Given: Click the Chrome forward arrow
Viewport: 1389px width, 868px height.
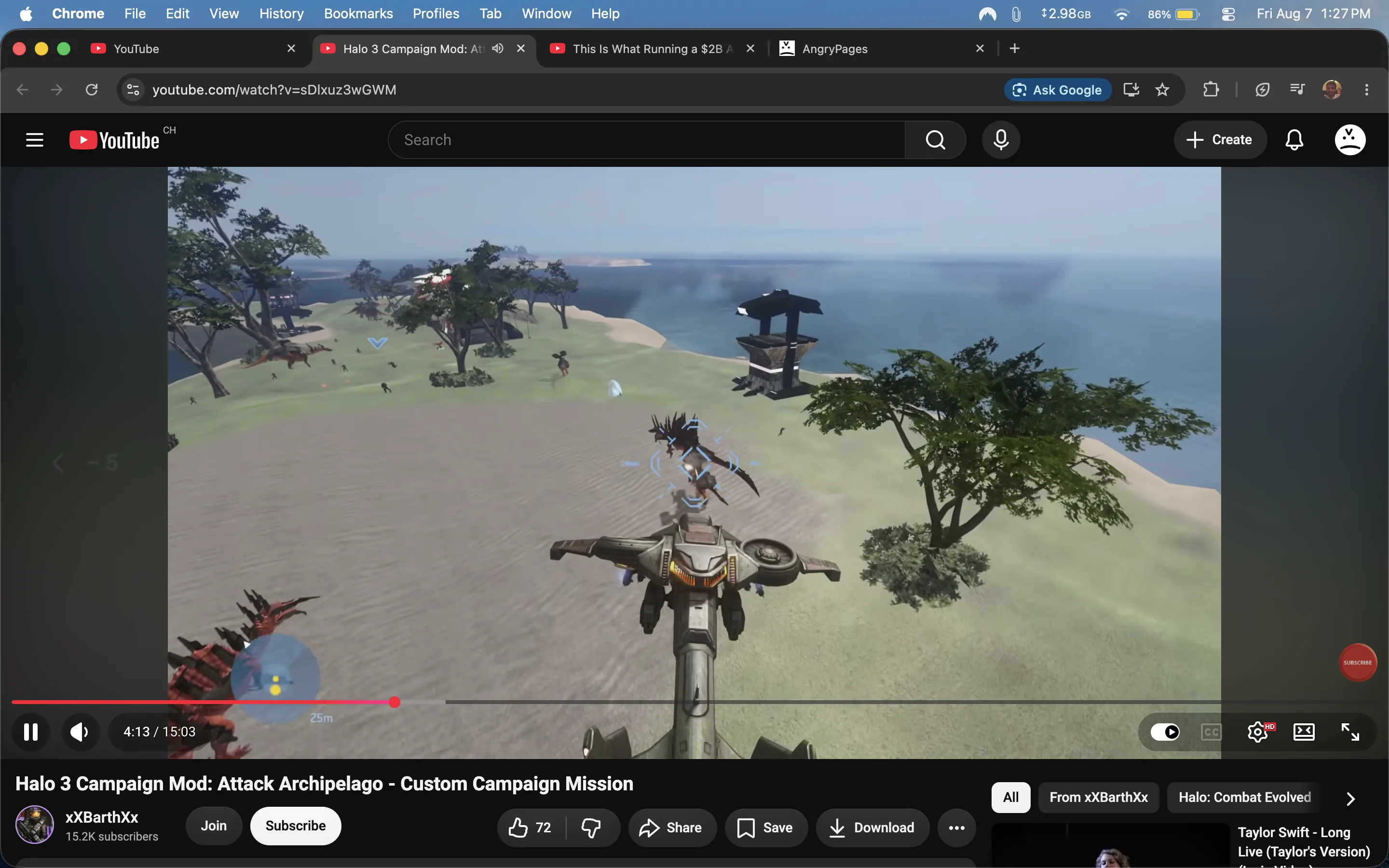Looking at the screenshot, I should pyautogui.click(x=56, y=90).
